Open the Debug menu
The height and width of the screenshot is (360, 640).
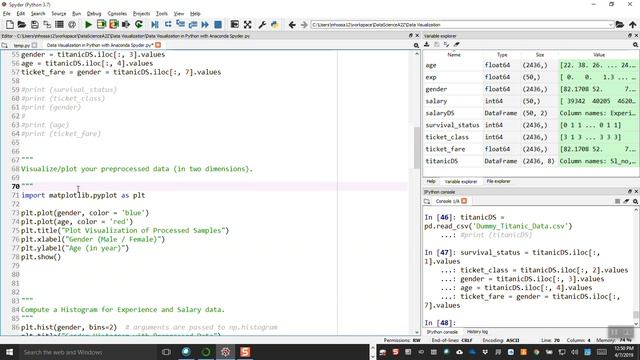pos(94,13)
